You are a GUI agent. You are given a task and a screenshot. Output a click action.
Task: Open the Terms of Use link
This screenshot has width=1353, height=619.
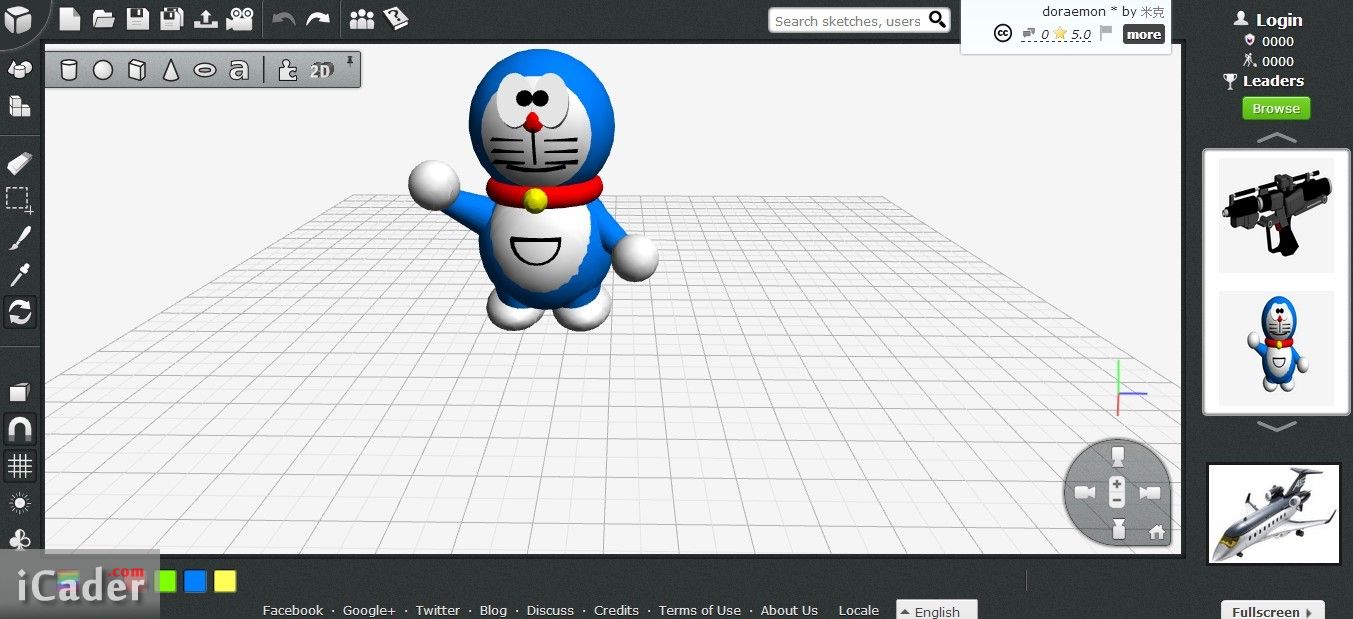[x=700, y=610]
